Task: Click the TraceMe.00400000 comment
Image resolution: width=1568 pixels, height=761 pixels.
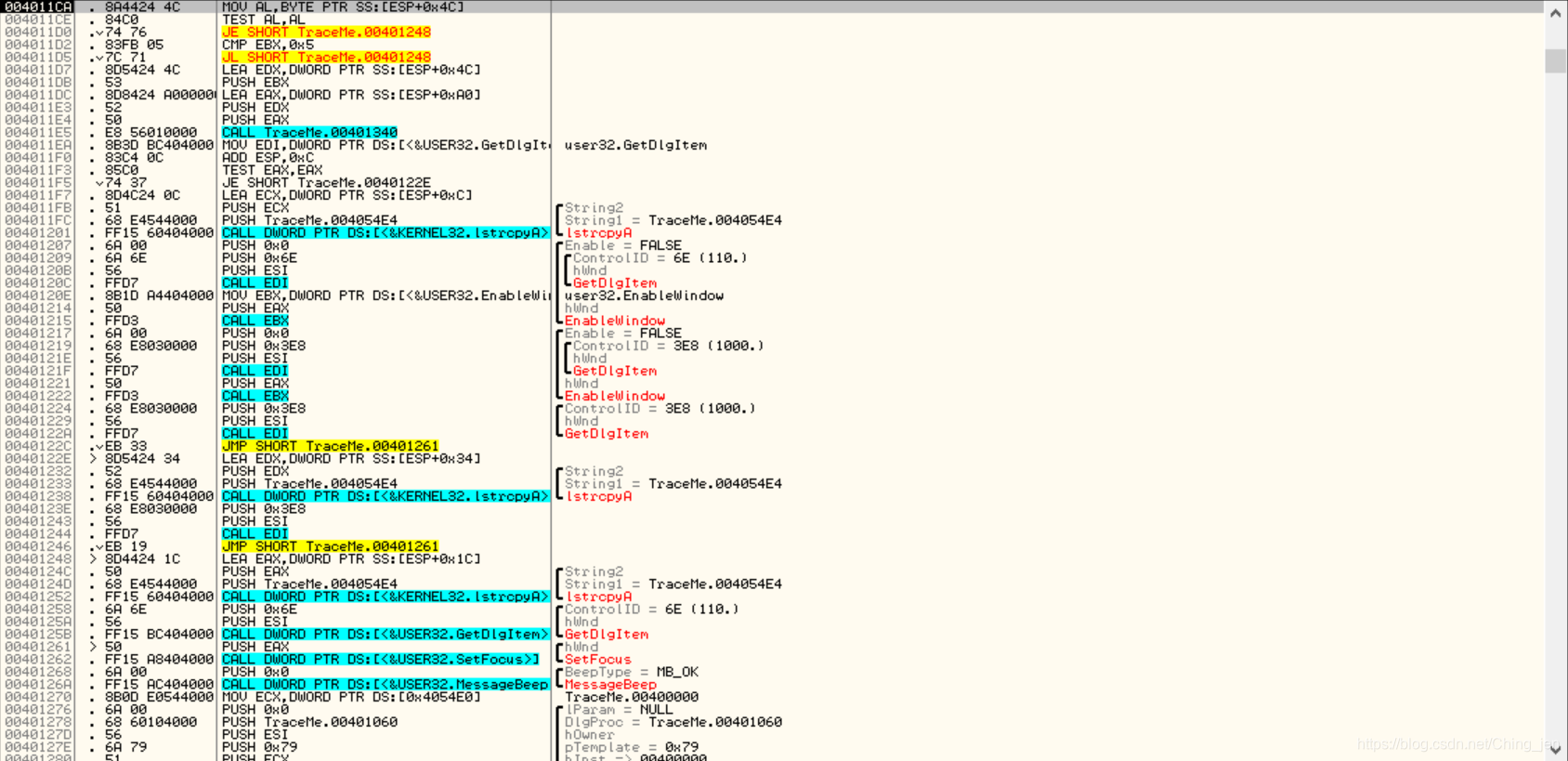Action: [x=632, y=697]
